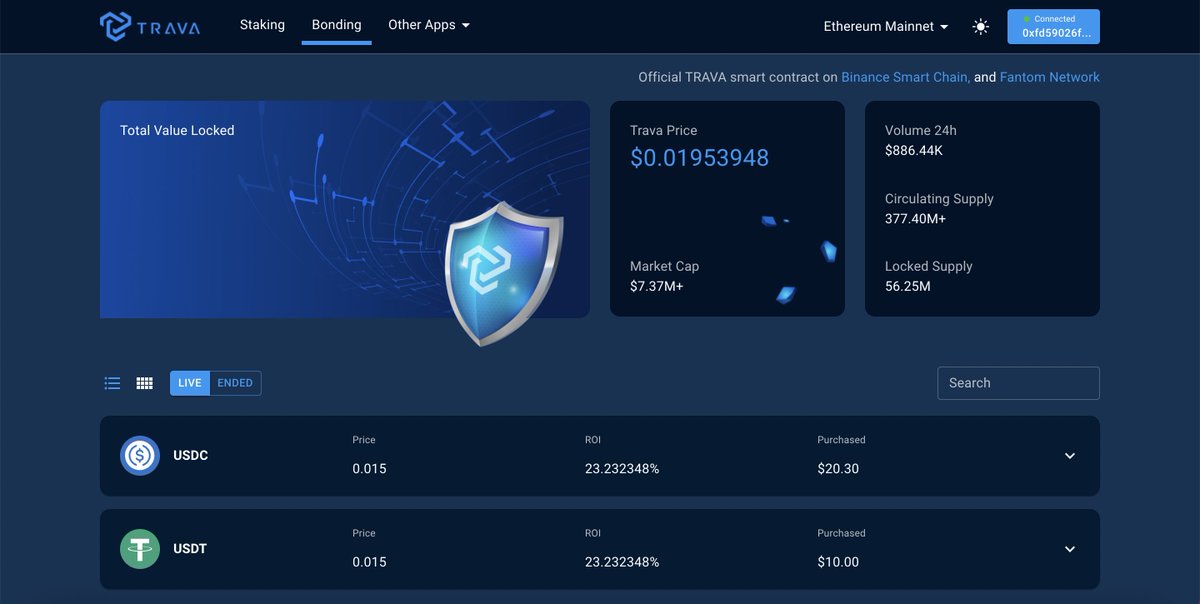
Task: Click the Circulating Supply 377.40M+ value
Action: click(x=915, y=219)
